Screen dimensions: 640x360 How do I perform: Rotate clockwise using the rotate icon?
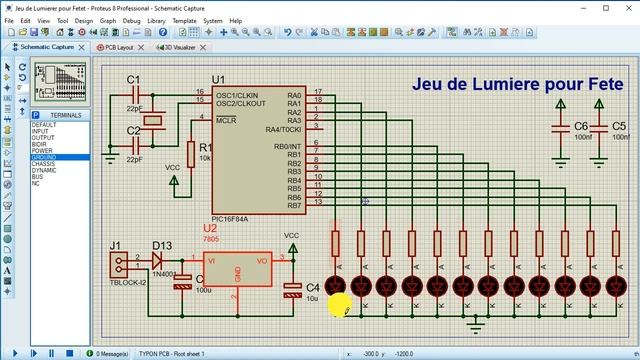(x=22, y=67)
